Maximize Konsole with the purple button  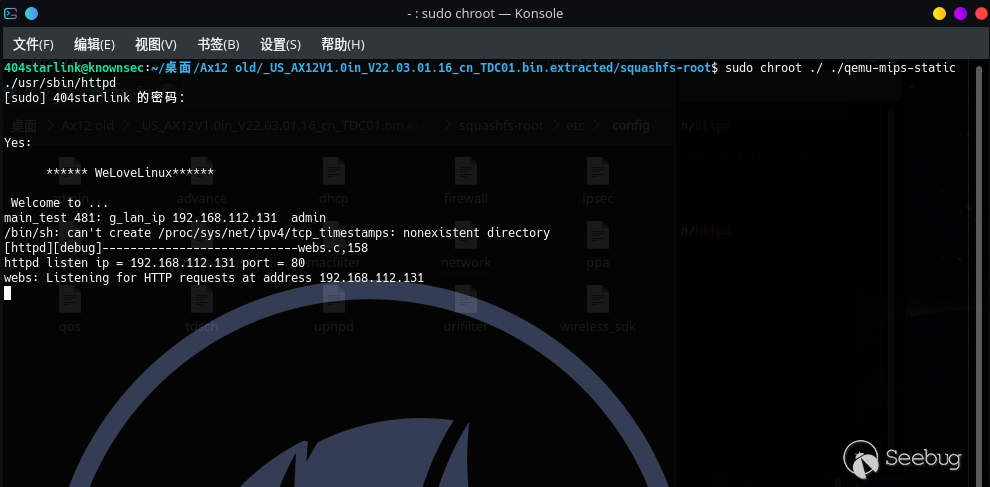pos(960,13)
